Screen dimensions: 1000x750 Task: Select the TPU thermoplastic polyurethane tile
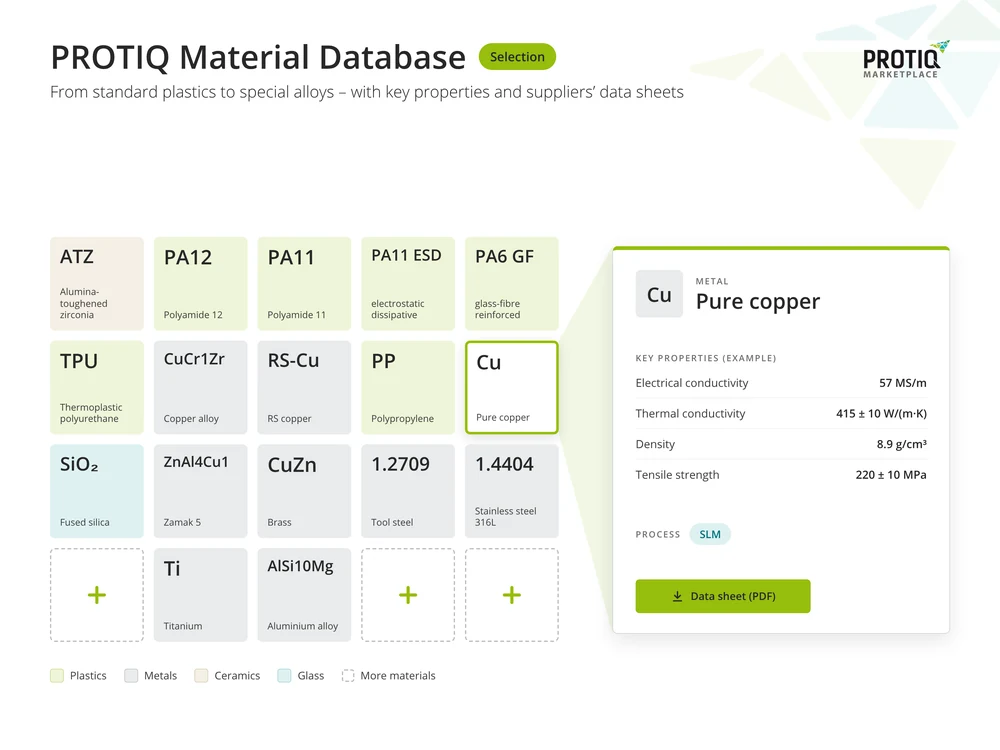97,388
